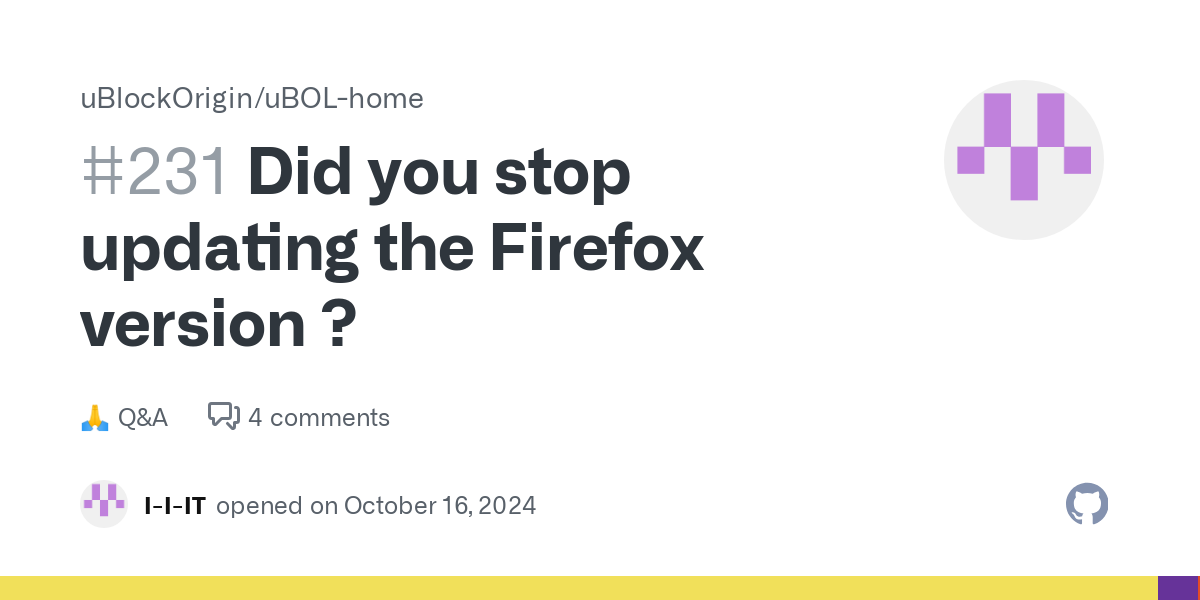Open the uBOL-home repository name
Viewport: 1200px width, 600px height.
[x=341, y=98]
